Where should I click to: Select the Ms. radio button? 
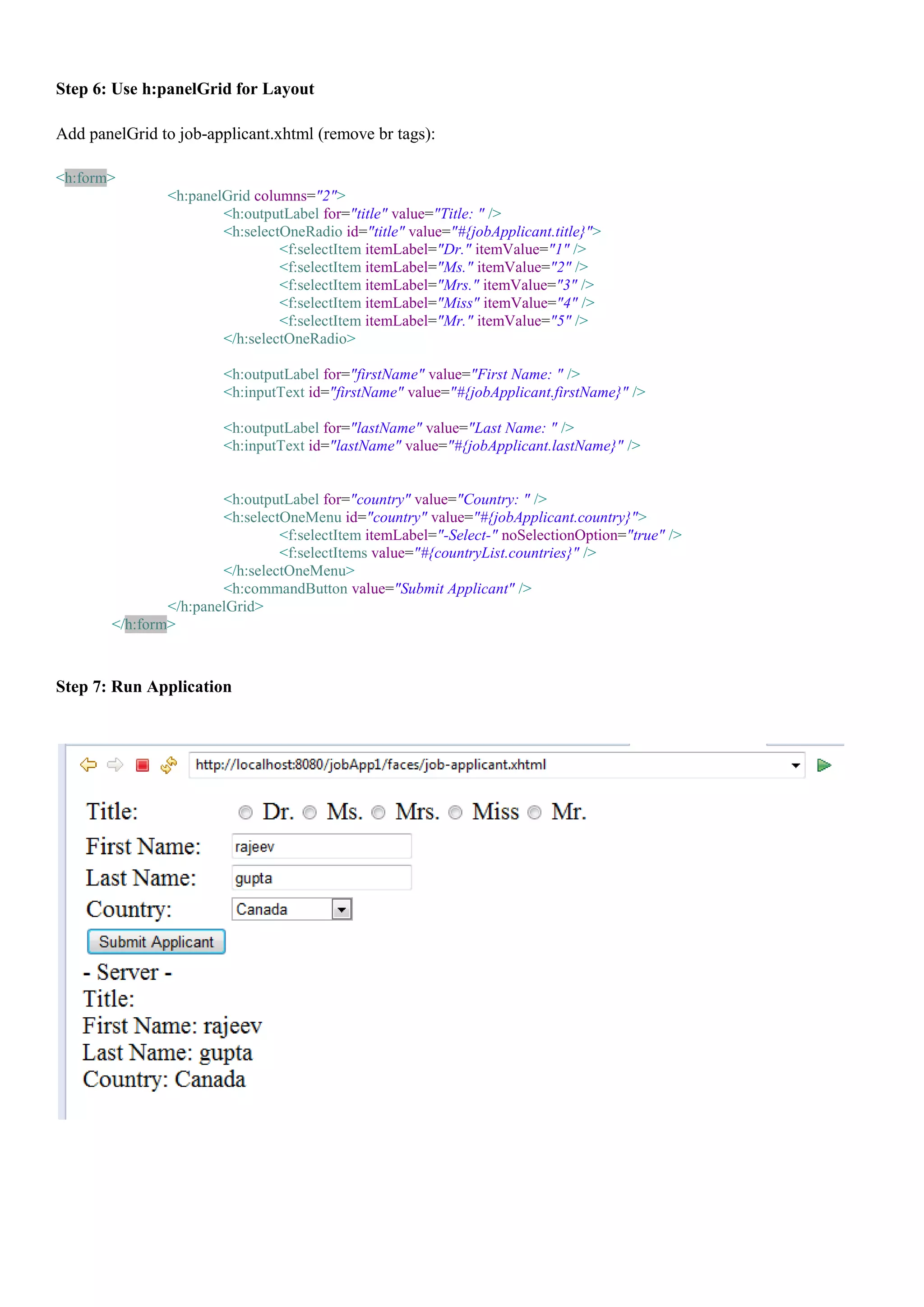point(310,812)
